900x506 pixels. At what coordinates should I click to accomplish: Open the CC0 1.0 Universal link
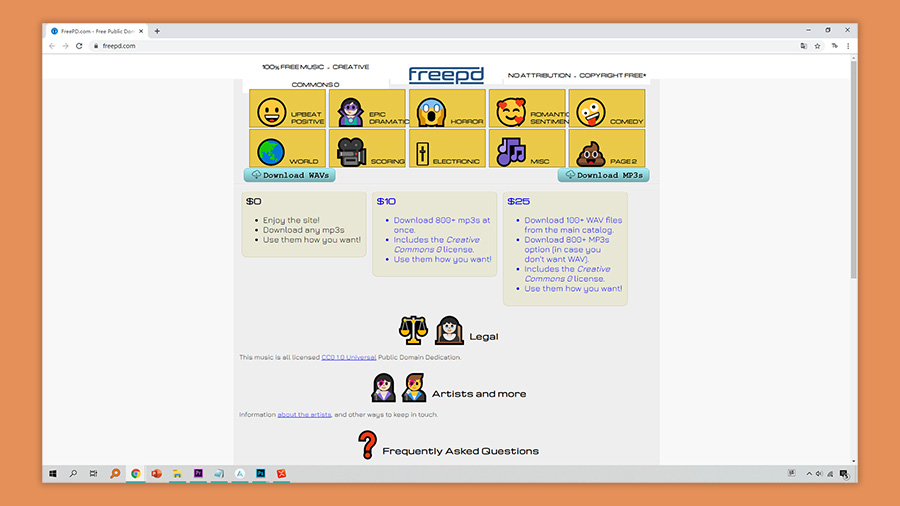tap(348, 357)
